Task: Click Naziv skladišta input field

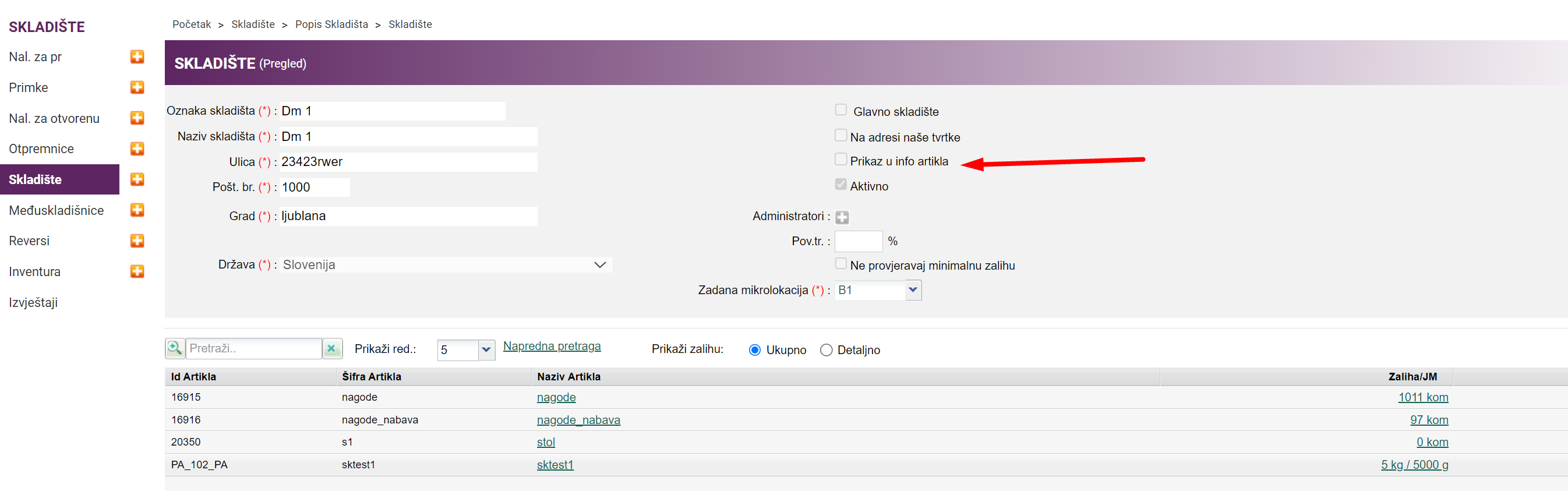Action: [x=408, y=136]
